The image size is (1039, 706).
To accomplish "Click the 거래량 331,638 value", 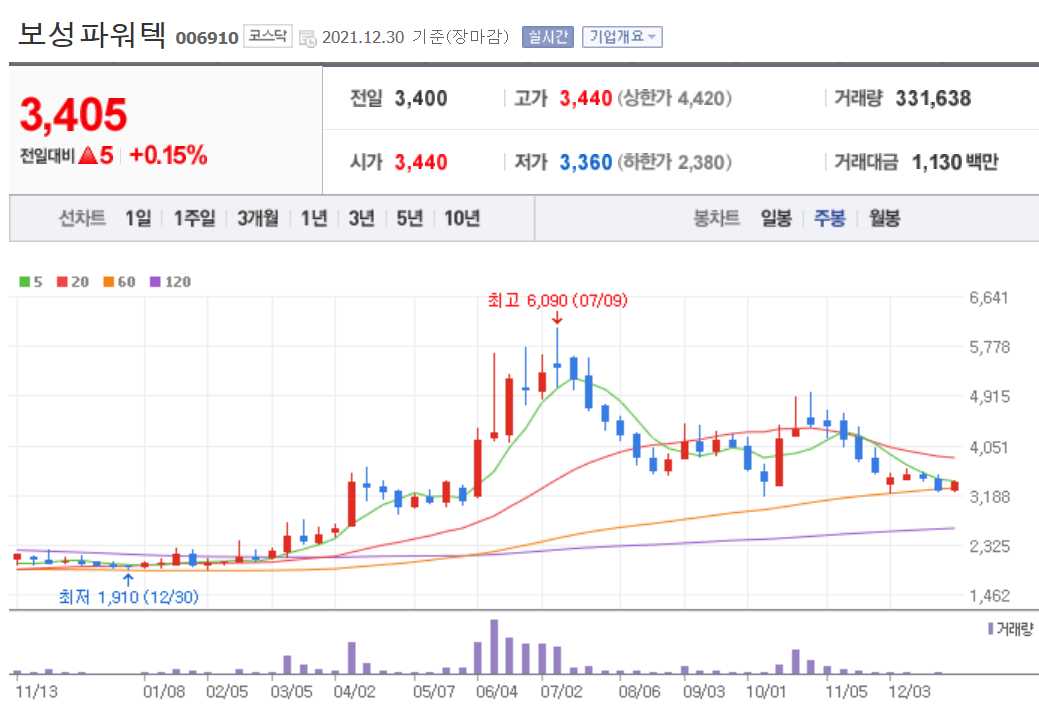I will [x=933, y=99].
